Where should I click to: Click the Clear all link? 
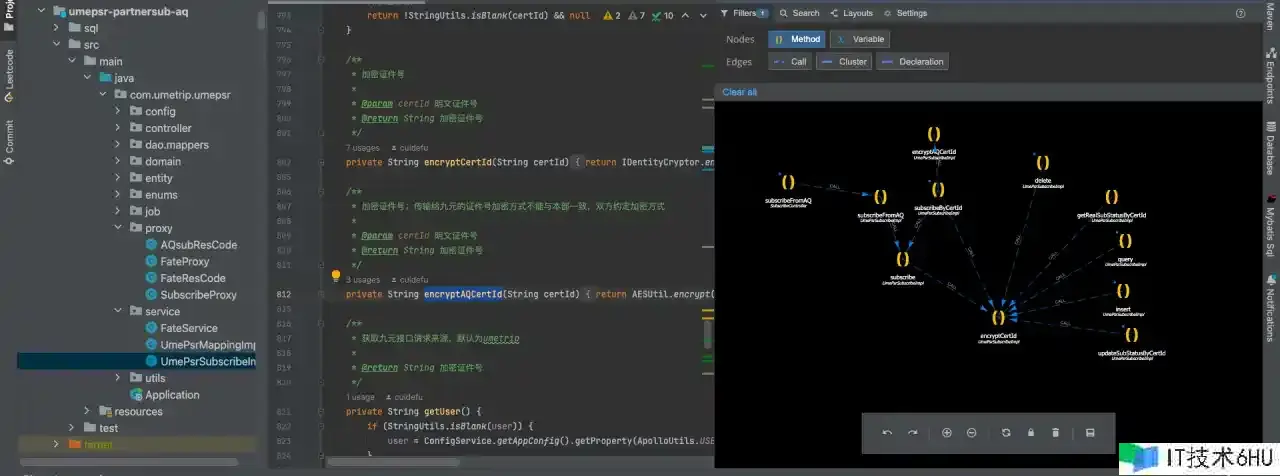point(739,92)
